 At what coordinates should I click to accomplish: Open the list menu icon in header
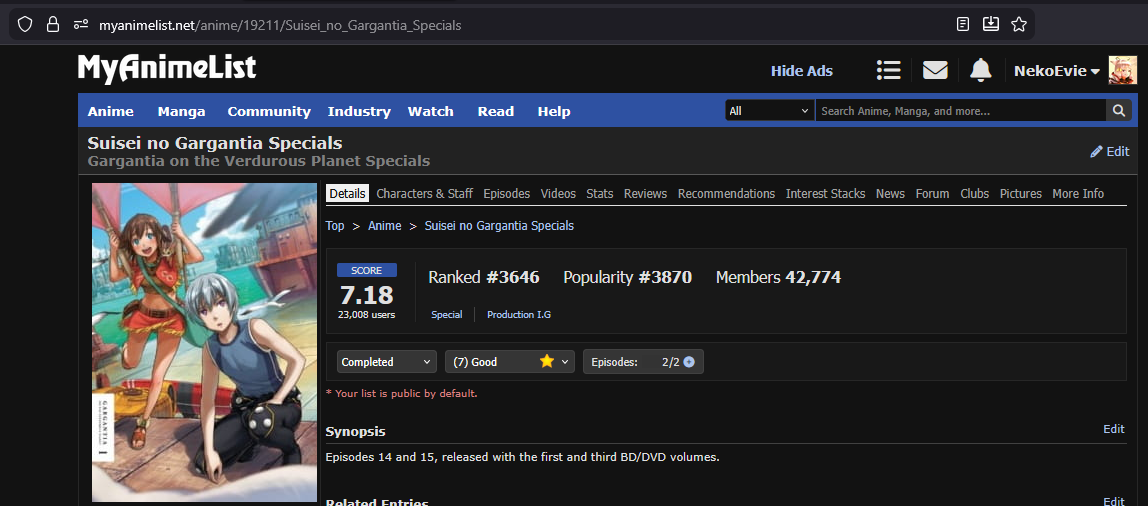pos(888,70)
